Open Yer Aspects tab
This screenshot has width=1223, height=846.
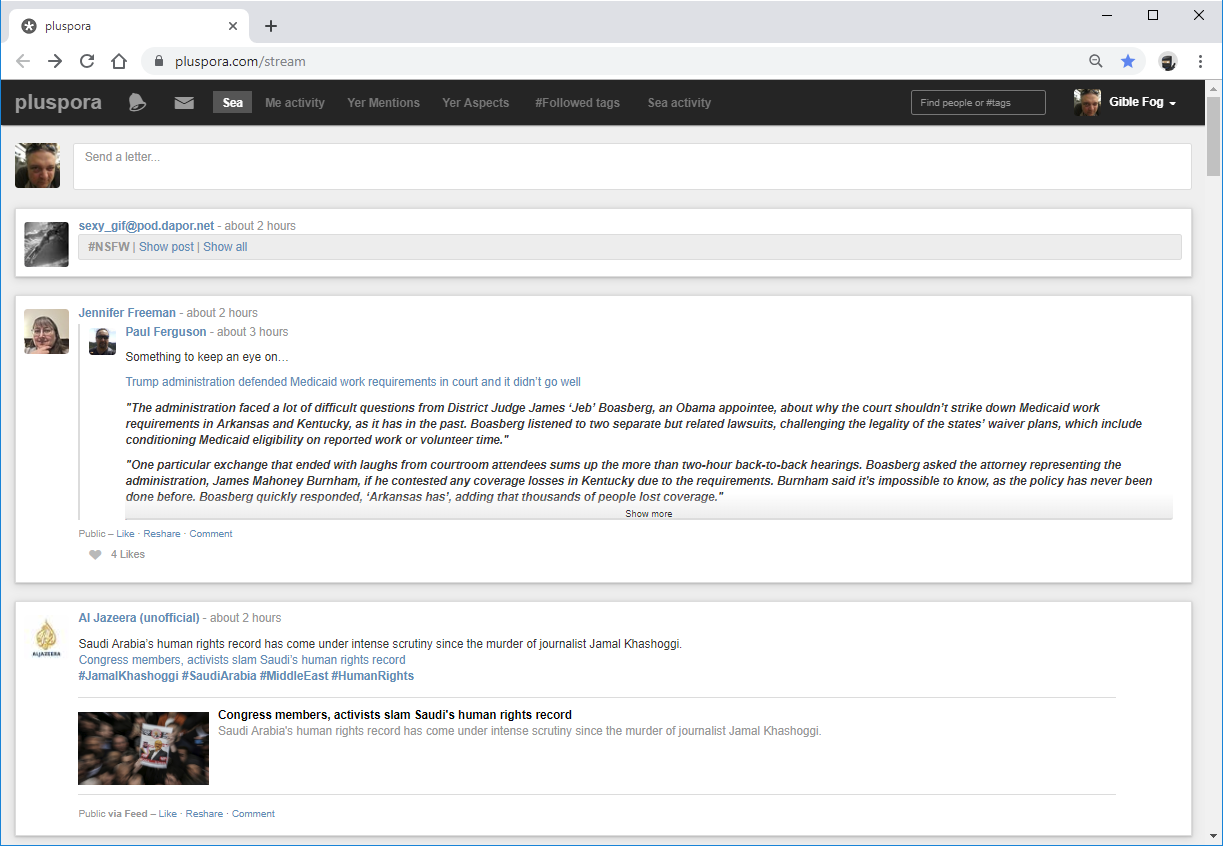(x=476, y=102)
